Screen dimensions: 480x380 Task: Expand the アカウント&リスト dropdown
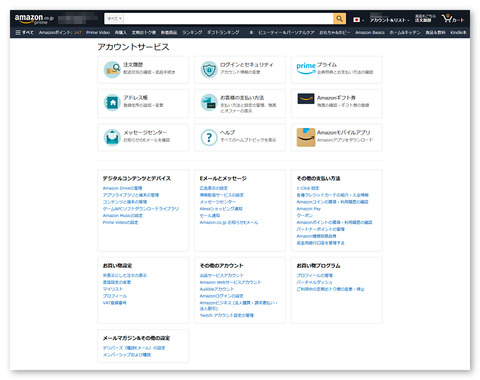click(x=389, y=20)
